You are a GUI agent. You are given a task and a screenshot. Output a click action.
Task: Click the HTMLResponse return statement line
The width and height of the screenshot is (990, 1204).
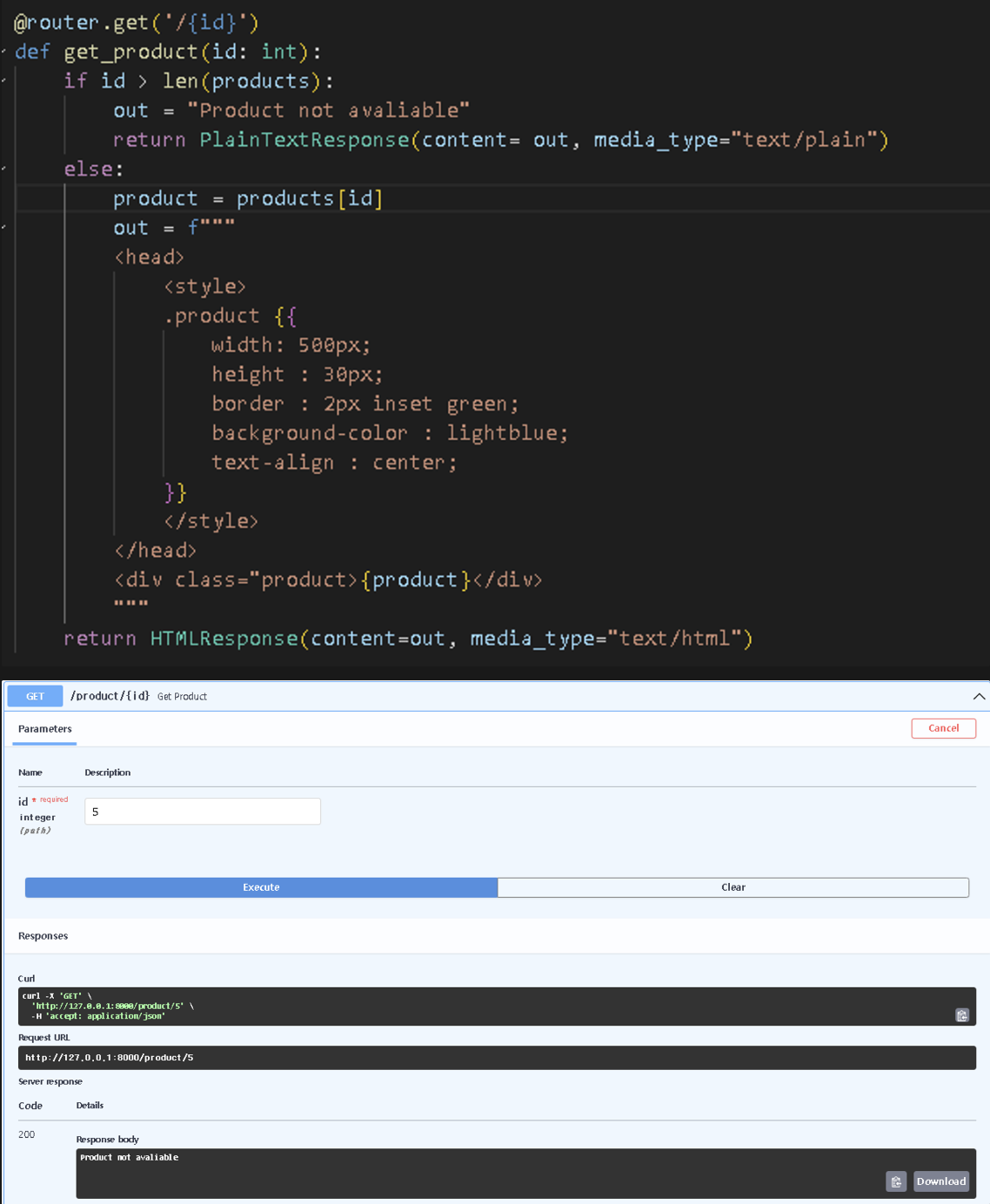[x=407, y=639]
